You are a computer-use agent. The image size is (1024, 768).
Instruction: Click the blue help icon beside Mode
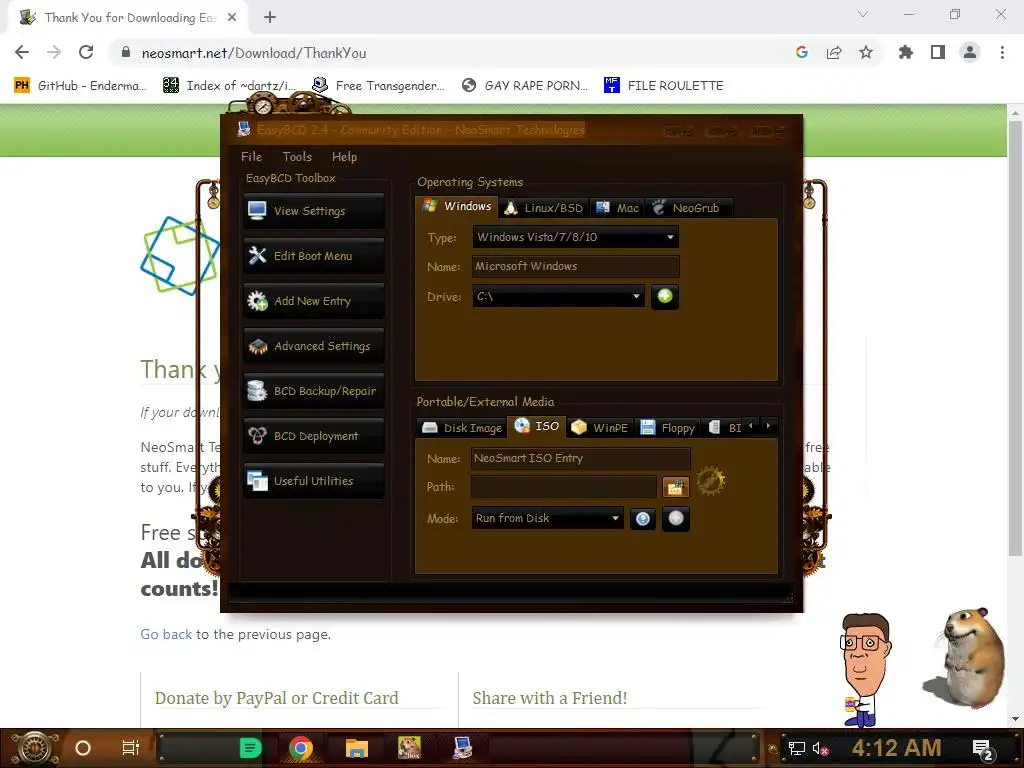tap(643, 519)
